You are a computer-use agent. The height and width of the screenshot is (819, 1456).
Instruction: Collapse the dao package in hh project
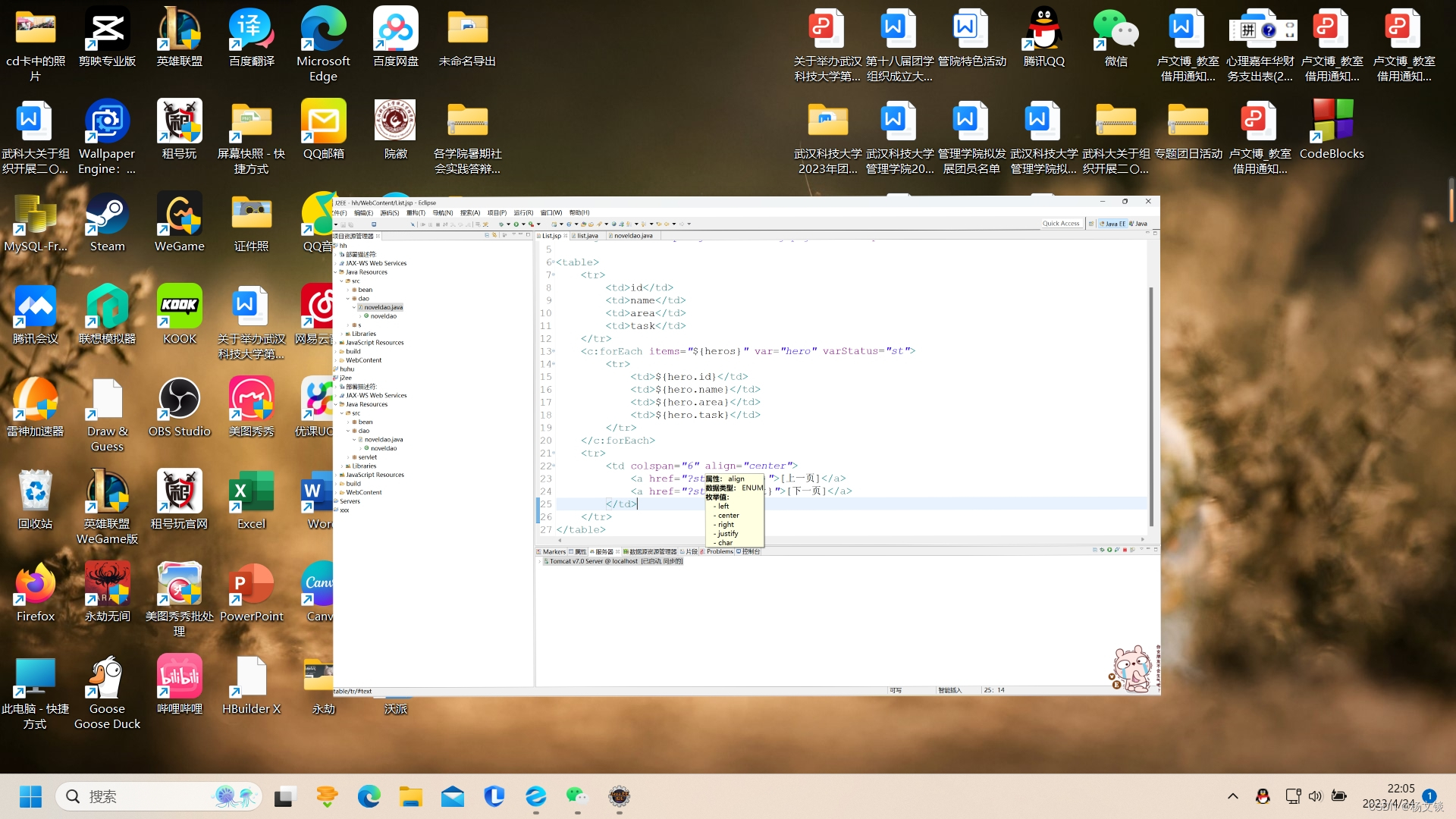[x=348, y=299]
